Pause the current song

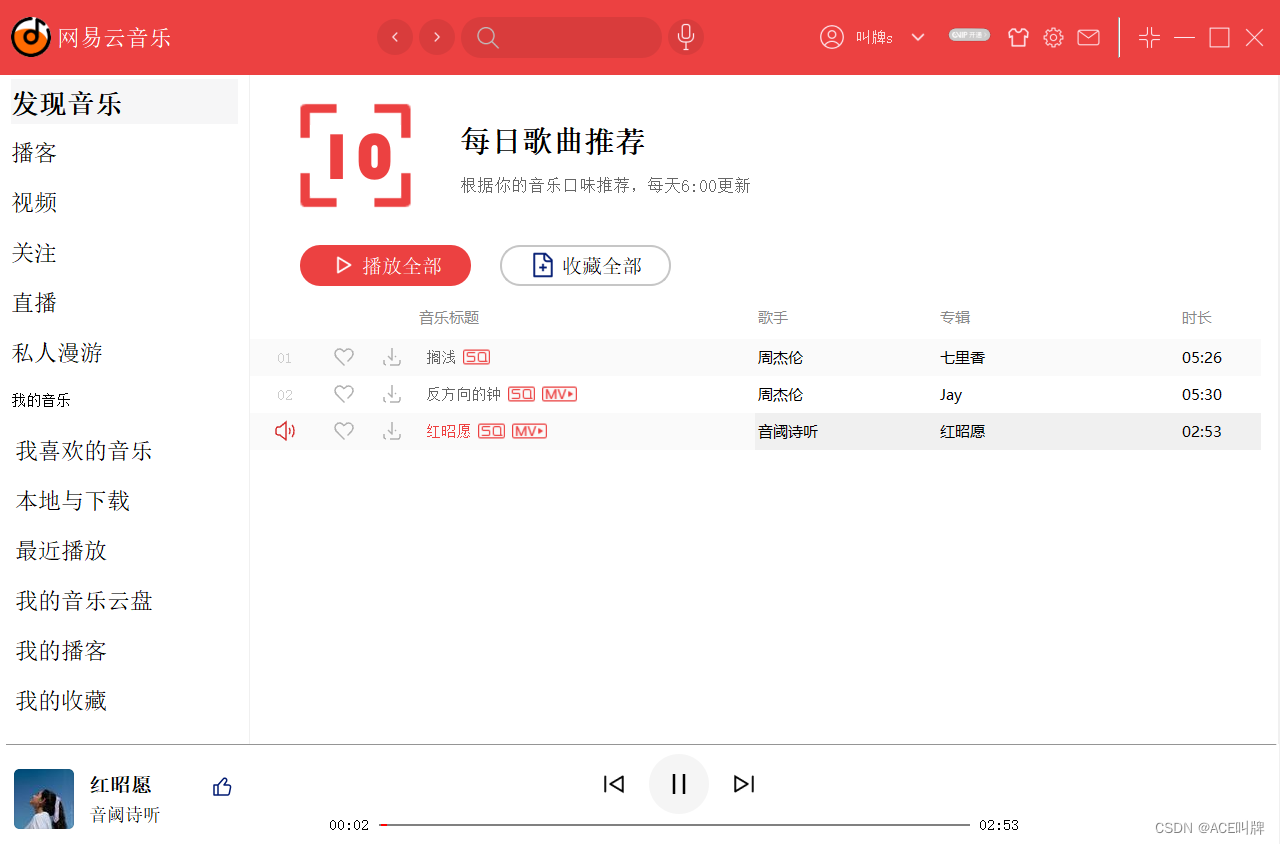[x=679, y=784]
